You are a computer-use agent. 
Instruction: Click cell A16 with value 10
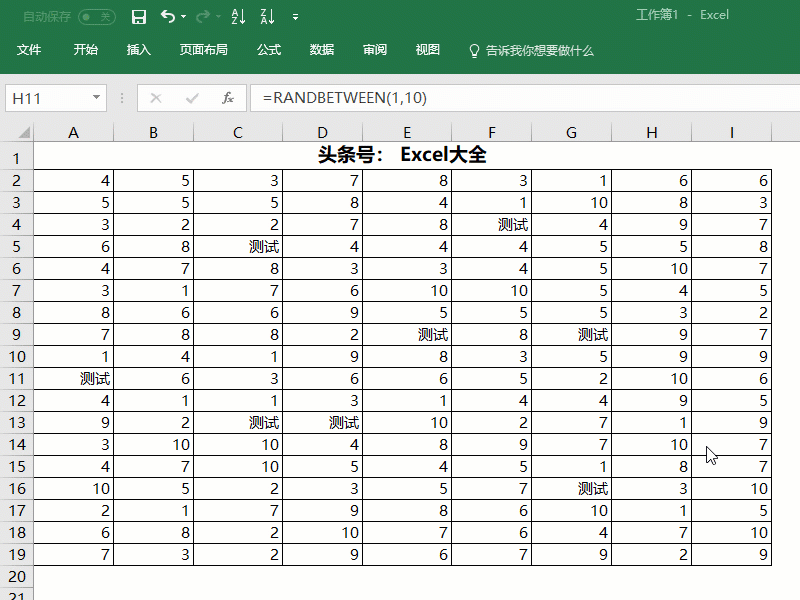(73, 488)
